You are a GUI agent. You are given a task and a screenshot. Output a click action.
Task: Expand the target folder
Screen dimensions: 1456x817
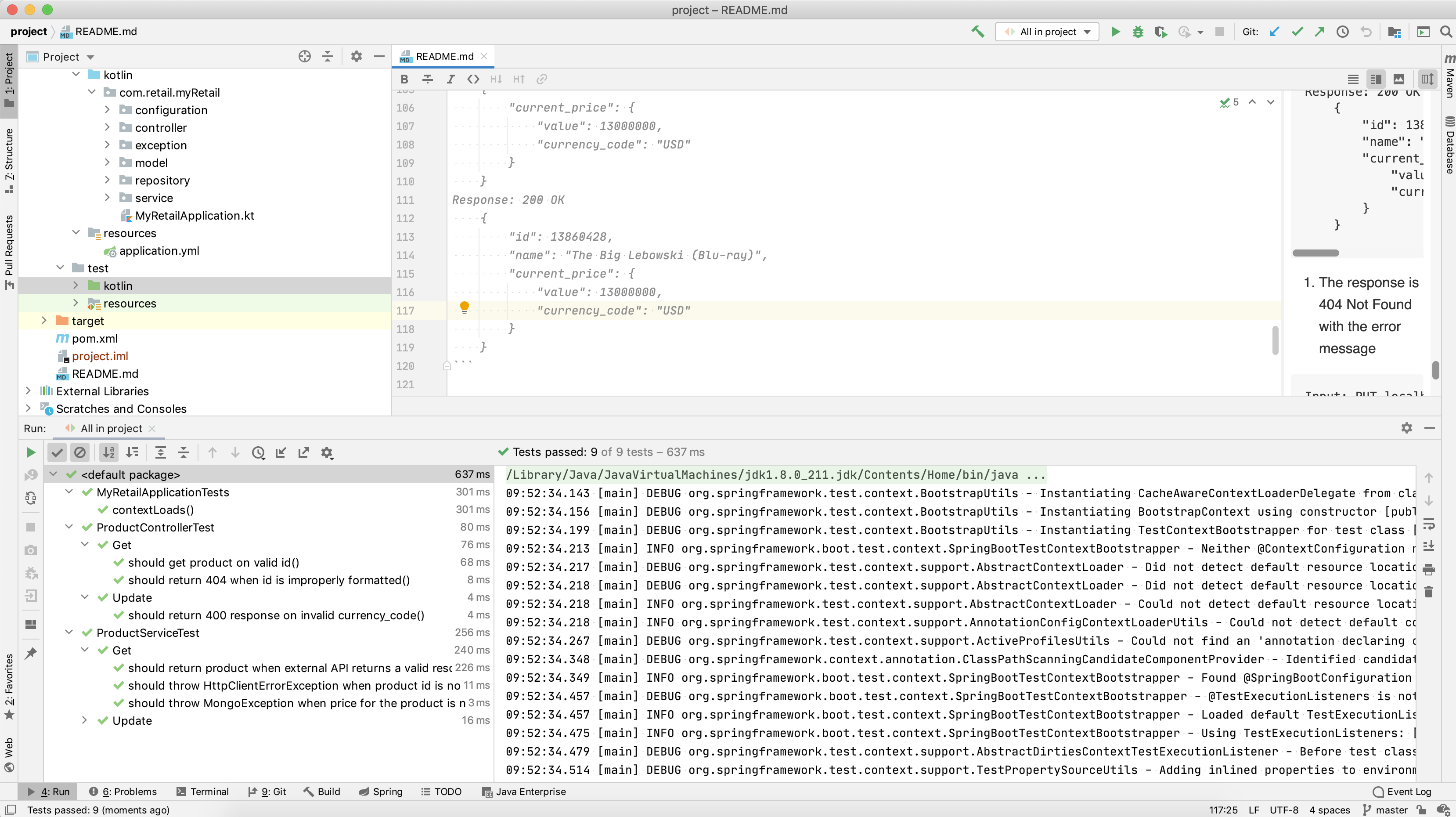(x=44, y=321)
